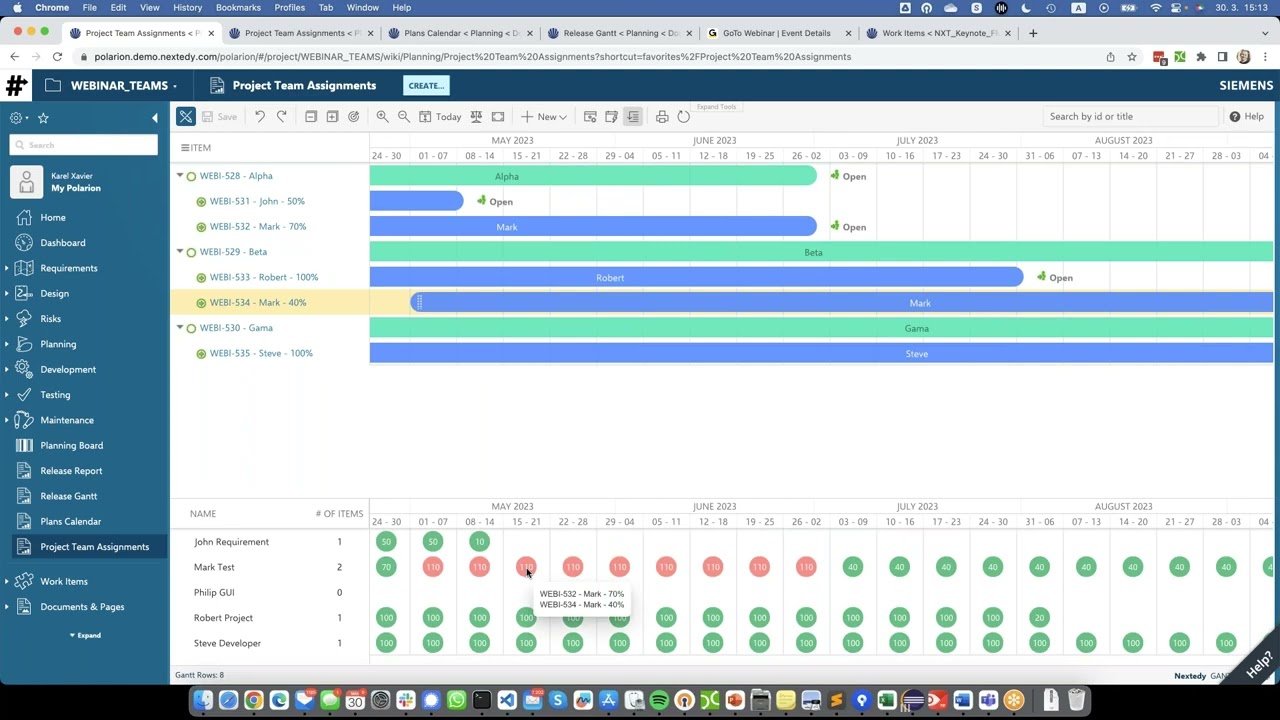Collapse the WEBI-528 - Alpha tree node
The height and width of the screenshot is (720, 1280).
pyautogui.click(x=180, y=176)
